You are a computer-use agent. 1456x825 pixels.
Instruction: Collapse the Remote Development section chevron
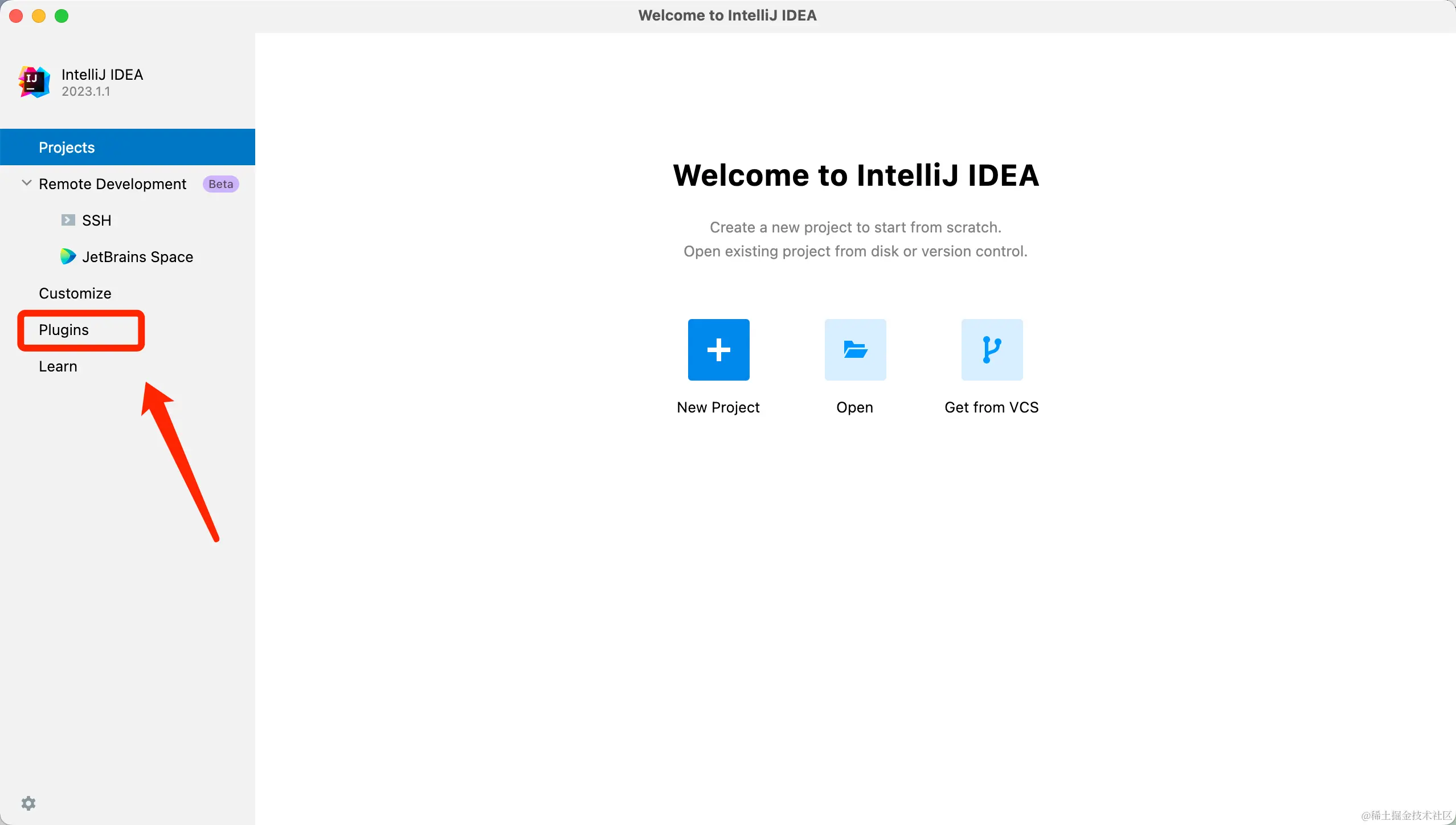pyautogui.click(x=26, y=183)
